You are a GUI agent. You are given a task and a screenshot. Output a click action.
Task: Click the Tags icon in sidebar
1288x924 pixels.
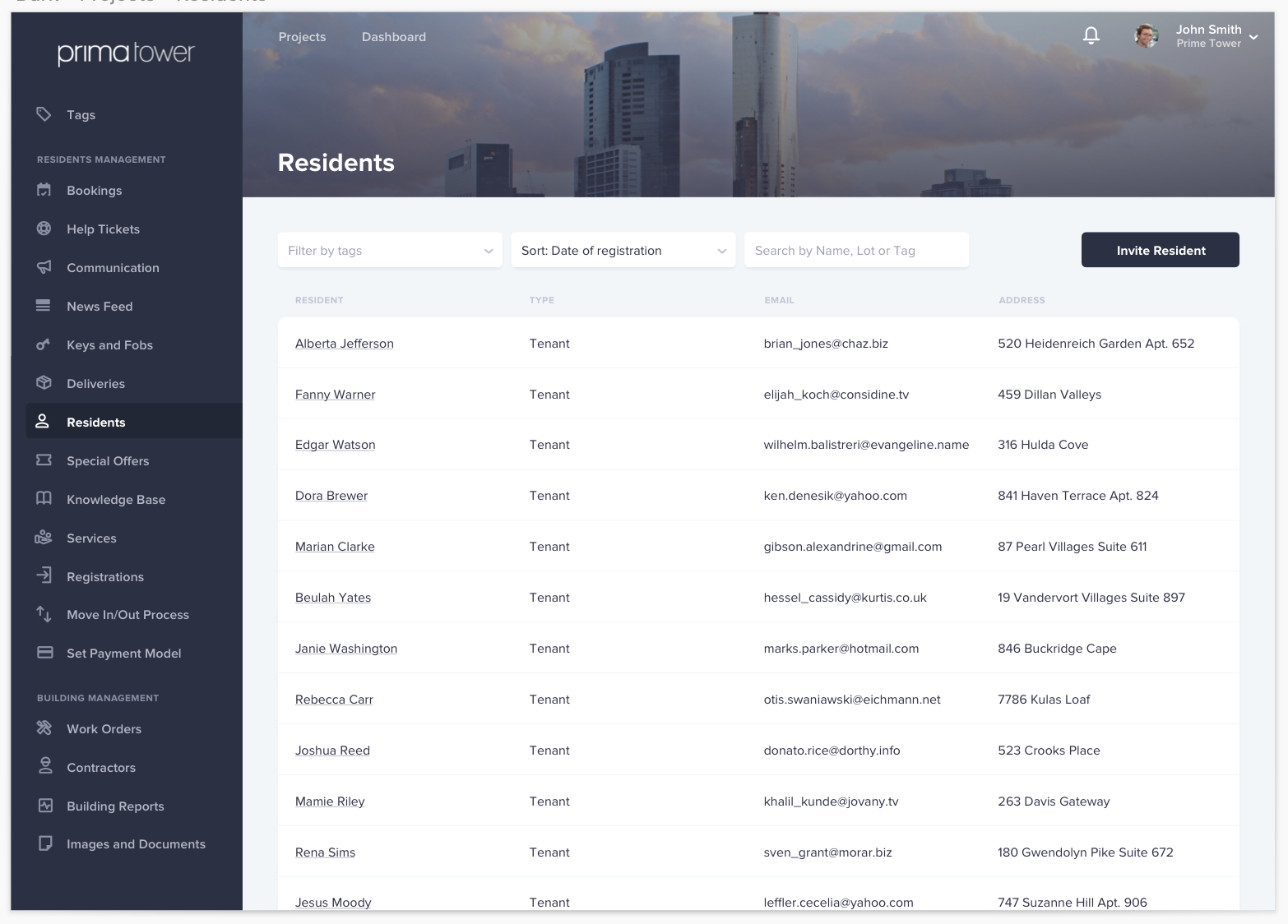(44, 114)
